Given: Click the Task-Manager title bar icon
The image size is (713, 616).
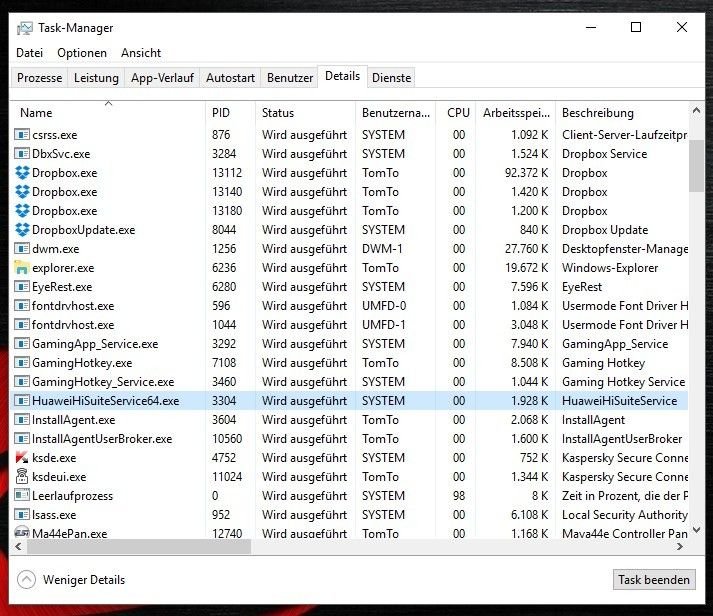Looking at the screenshot, I should (x=25, y=28).
